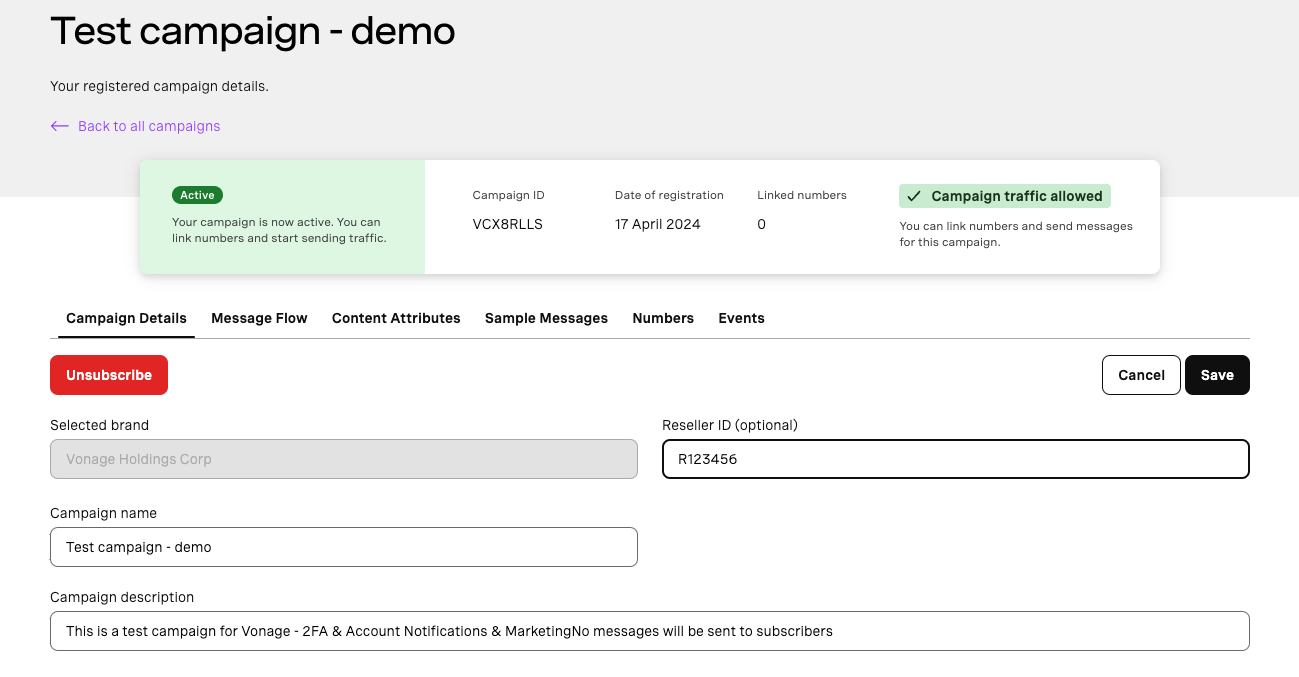Click the Date of registration label
This screenshot has width=1299, height=677.
pos(669,195)
